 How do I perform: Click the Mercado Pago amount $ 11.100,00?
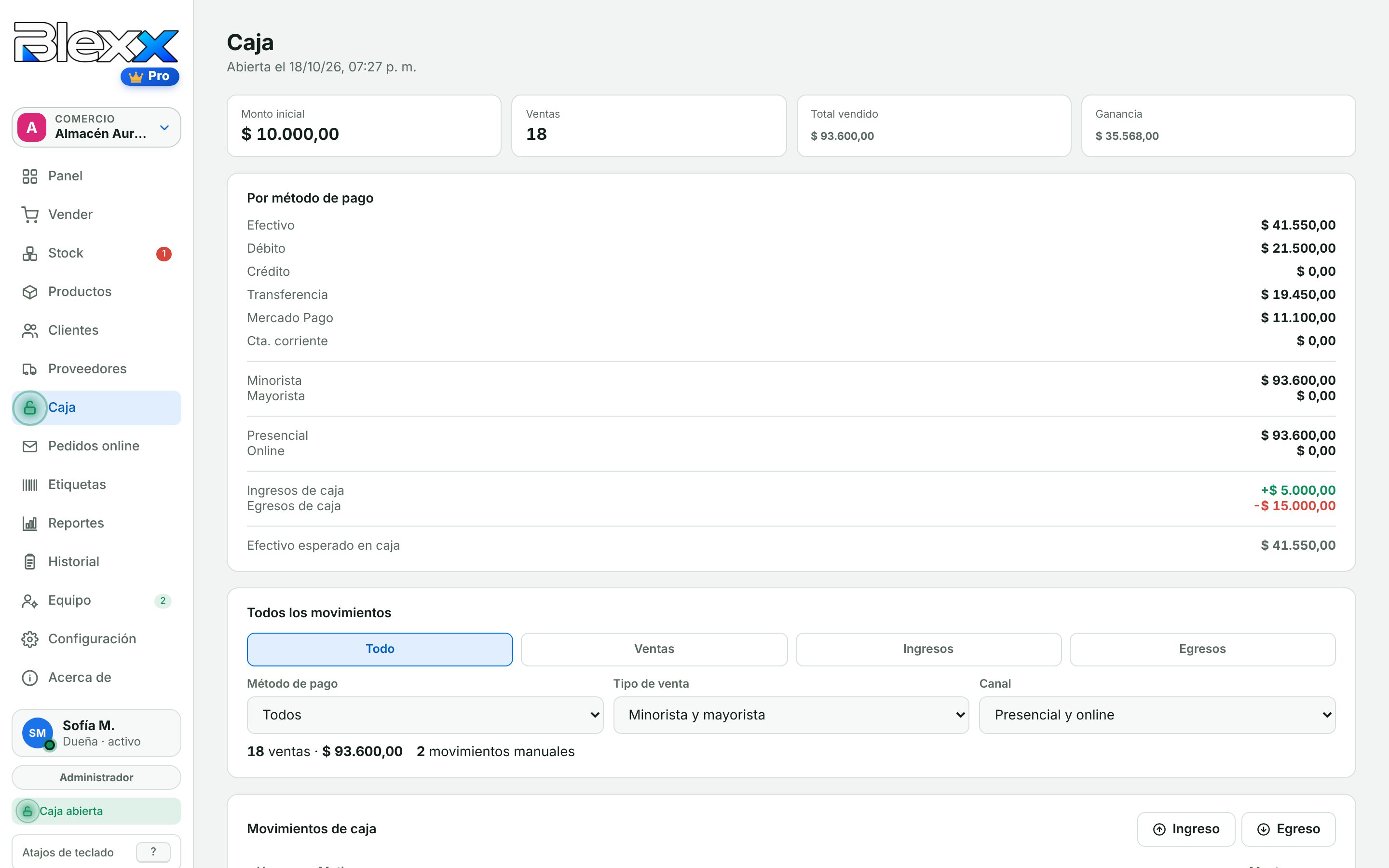pyautogui.click(x=1298, y=317)
